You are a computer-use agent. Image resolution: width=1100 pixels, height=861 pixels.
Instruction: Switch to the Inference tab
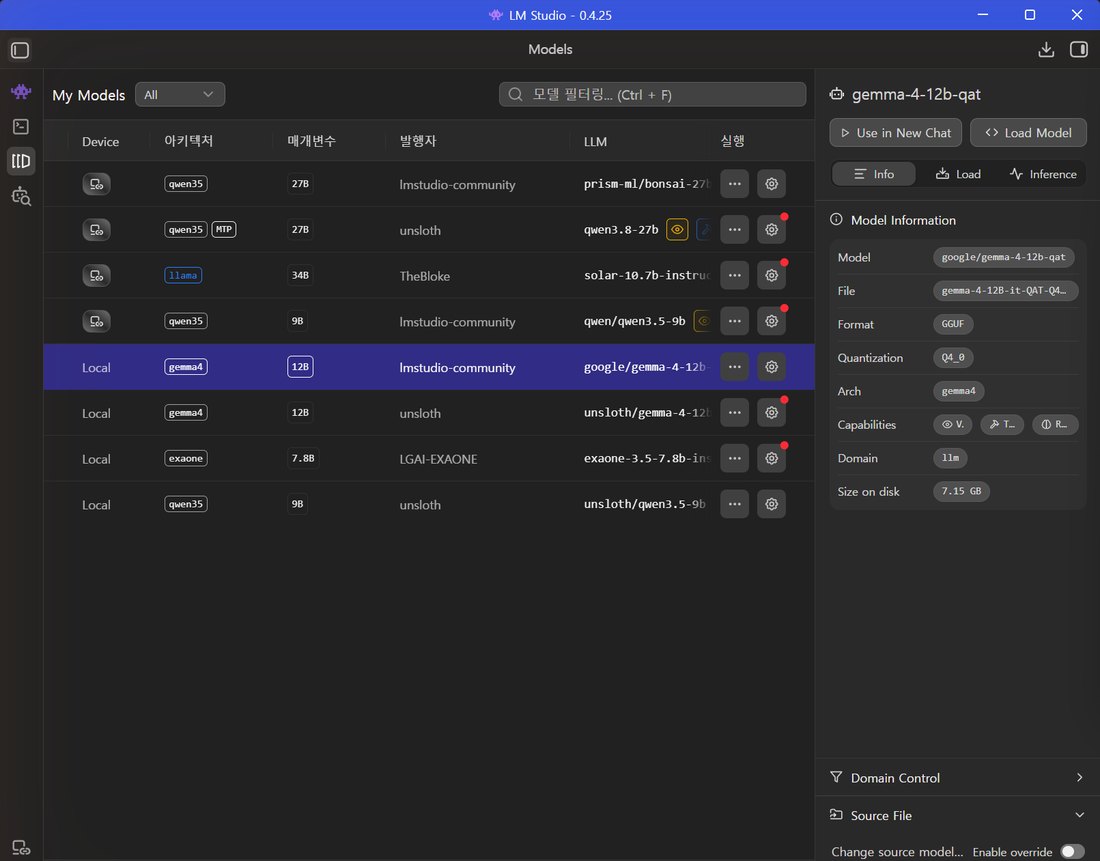tap(1042, 174)
